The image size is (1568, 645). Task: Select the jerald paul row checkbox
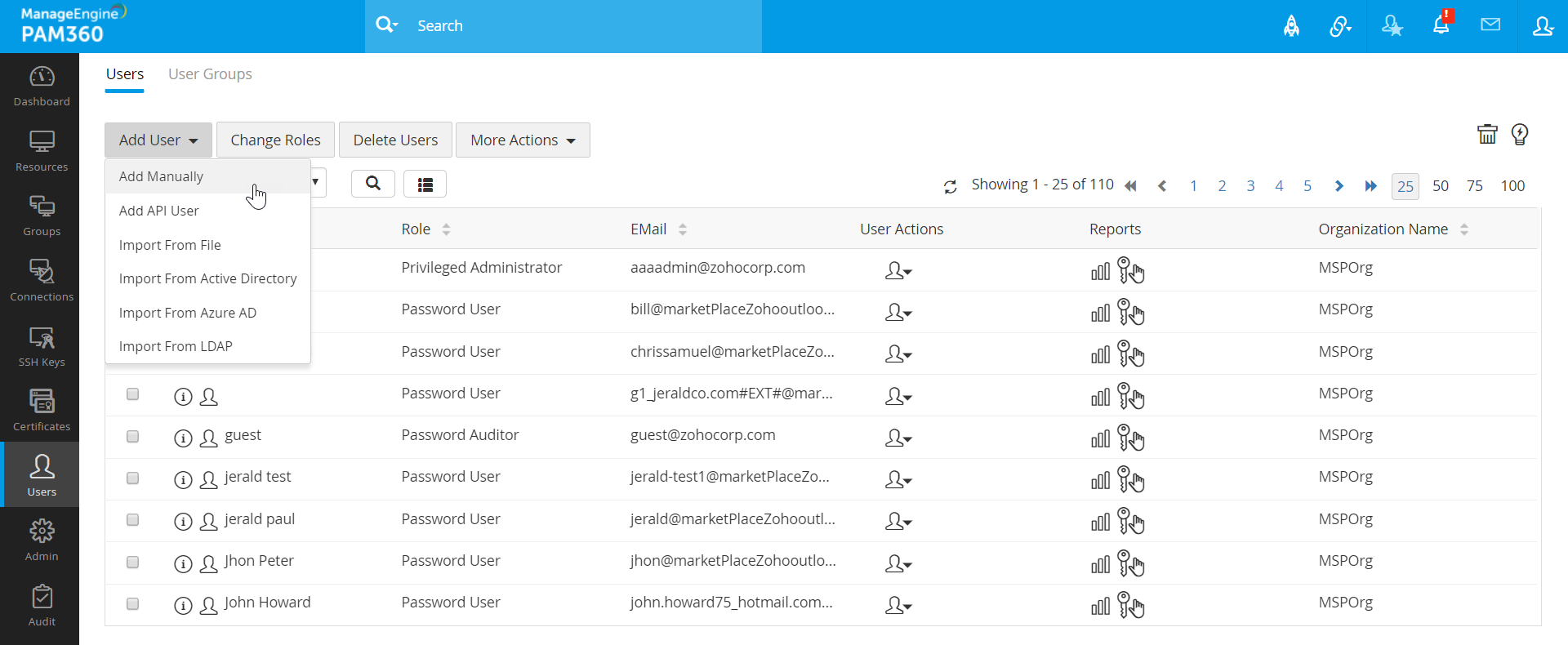point(133,520)
